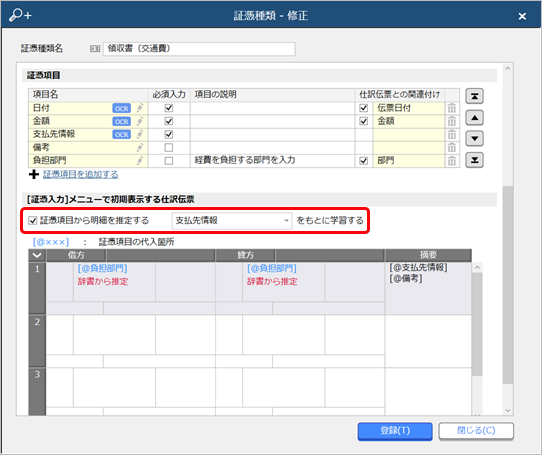
Task: Click the magnifier zoom icon in title bar
Action: 20,15
